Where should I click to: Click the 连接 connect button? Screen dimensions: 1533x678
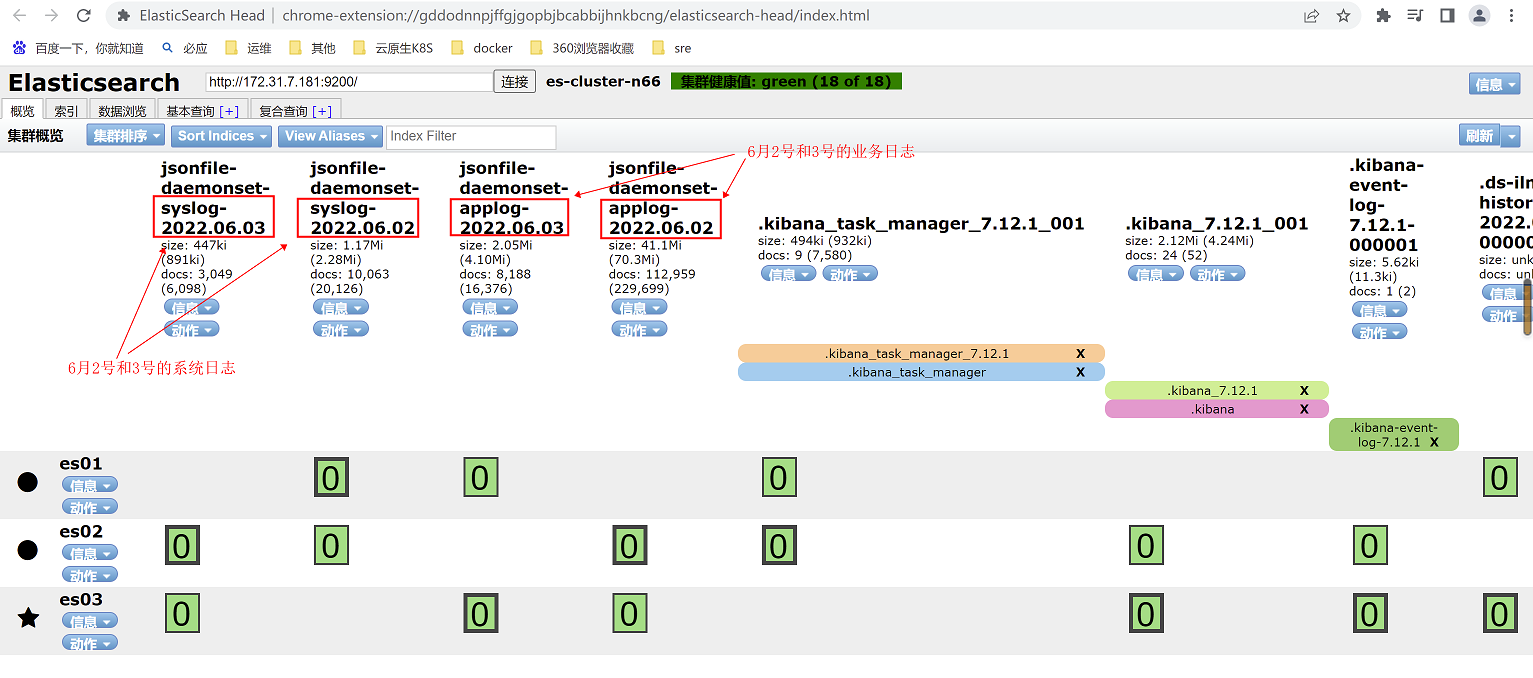(x=515, y=82)
